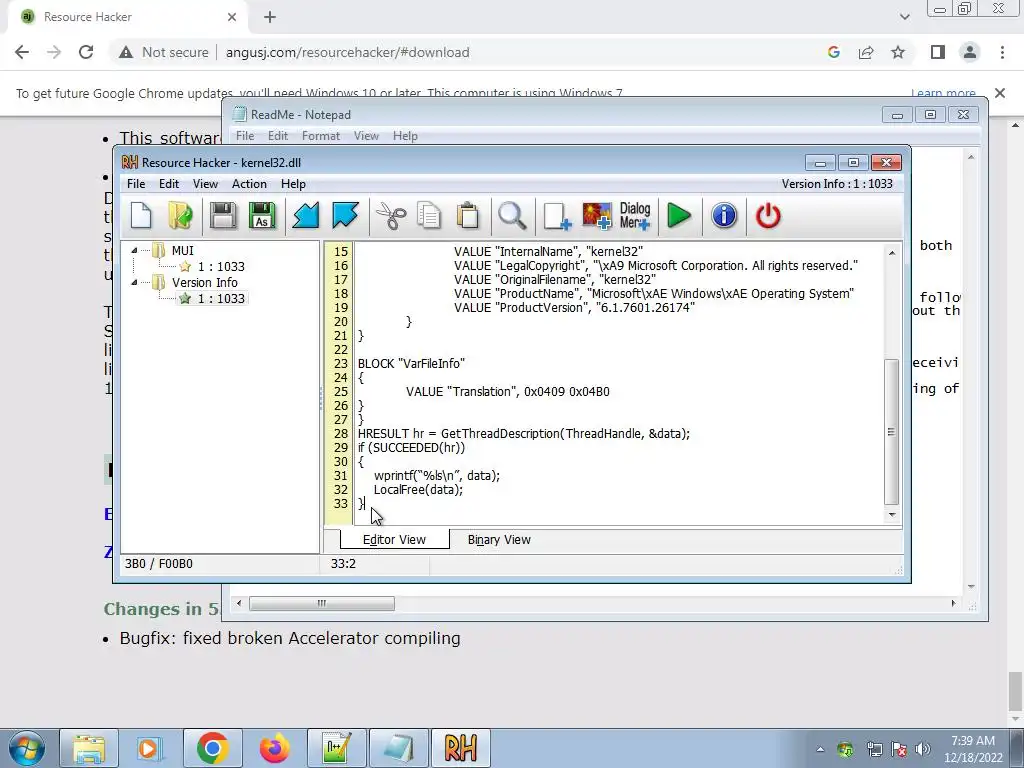1024x768 pixels.
Task: Copy with the two-pages icon
Action: pyautogui.click(x=429, y=216)
